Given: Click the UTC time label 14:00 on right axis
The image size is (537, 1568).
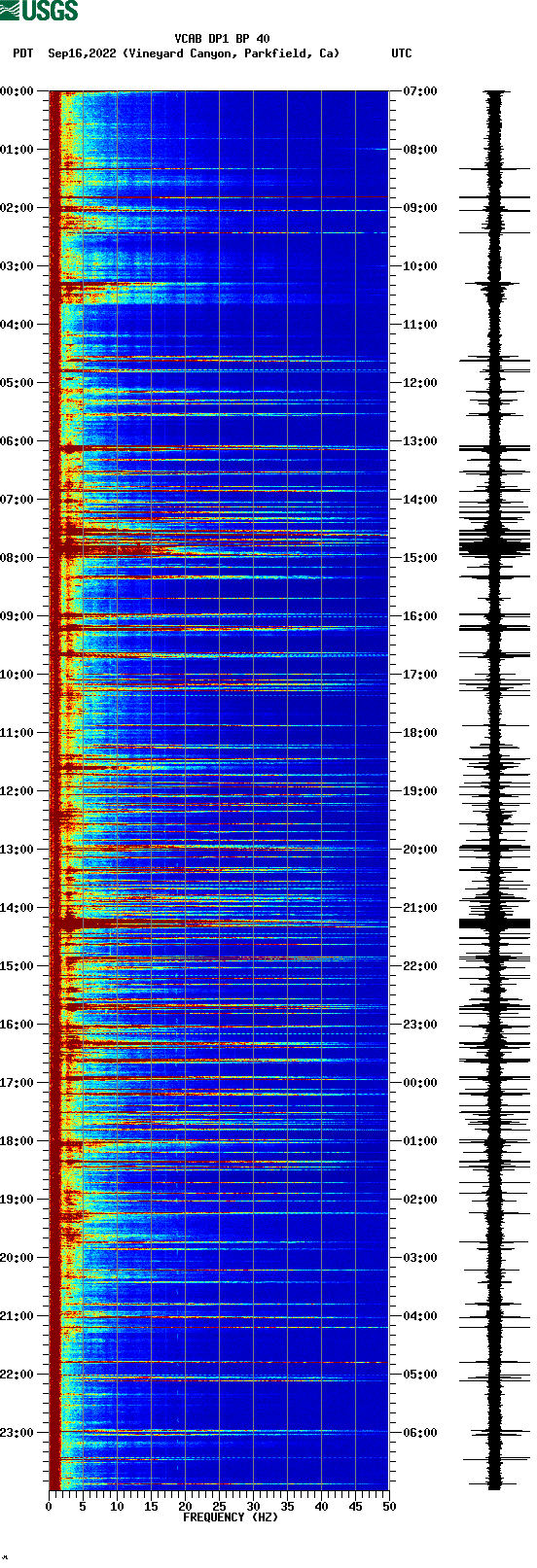Looking at the screenshot, I should [x=420, y=500].
